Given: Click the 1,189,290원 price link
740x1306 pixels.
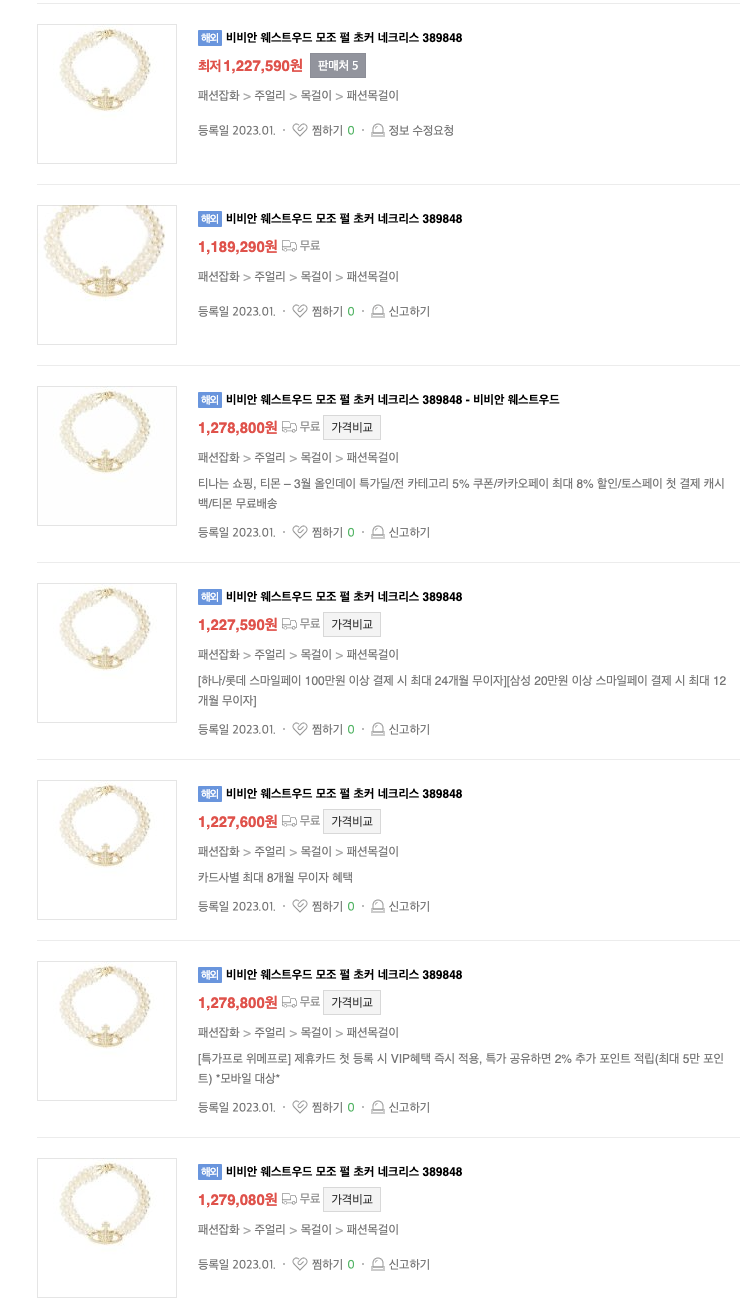Looking at the screenshot, I should [x=237, y=246].
